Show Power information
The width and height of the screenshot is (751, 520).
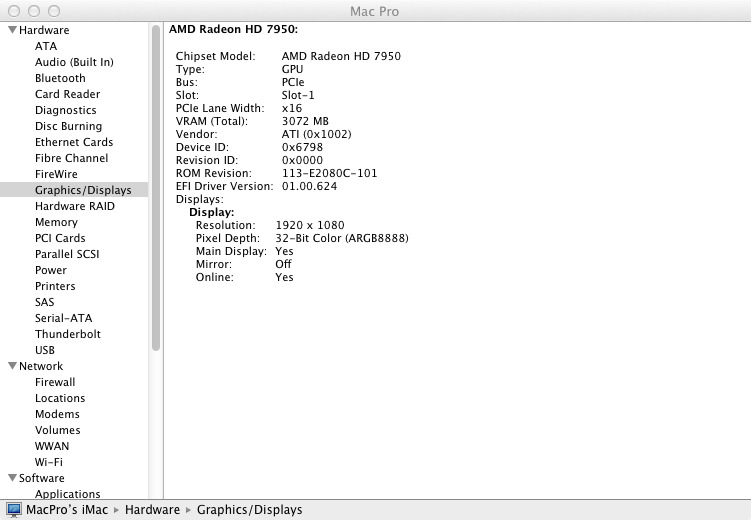[51, 270]
